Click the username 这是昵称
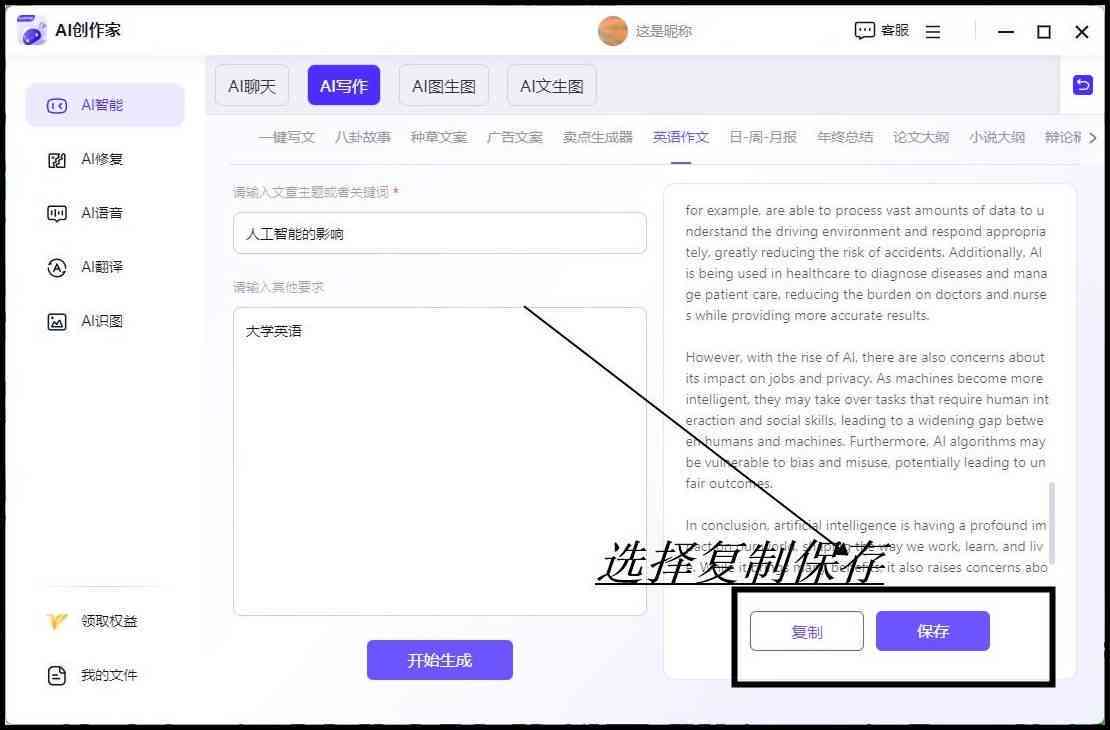The height and width of the screenshot is (730, 1110). [663, 31]
